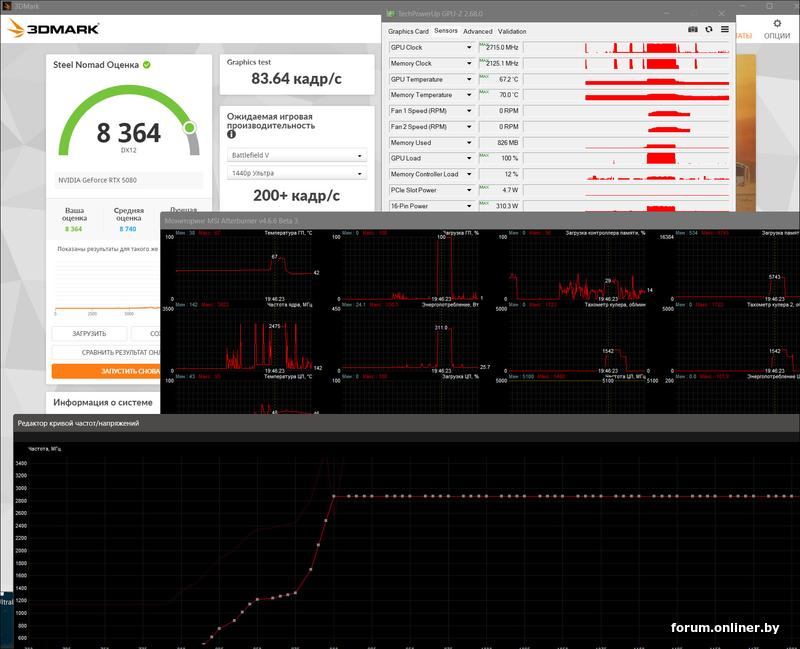Viewport: 800px width, 649px height.
Task: Open 3DMark options gear icon
Action: [x=777, y=23]
